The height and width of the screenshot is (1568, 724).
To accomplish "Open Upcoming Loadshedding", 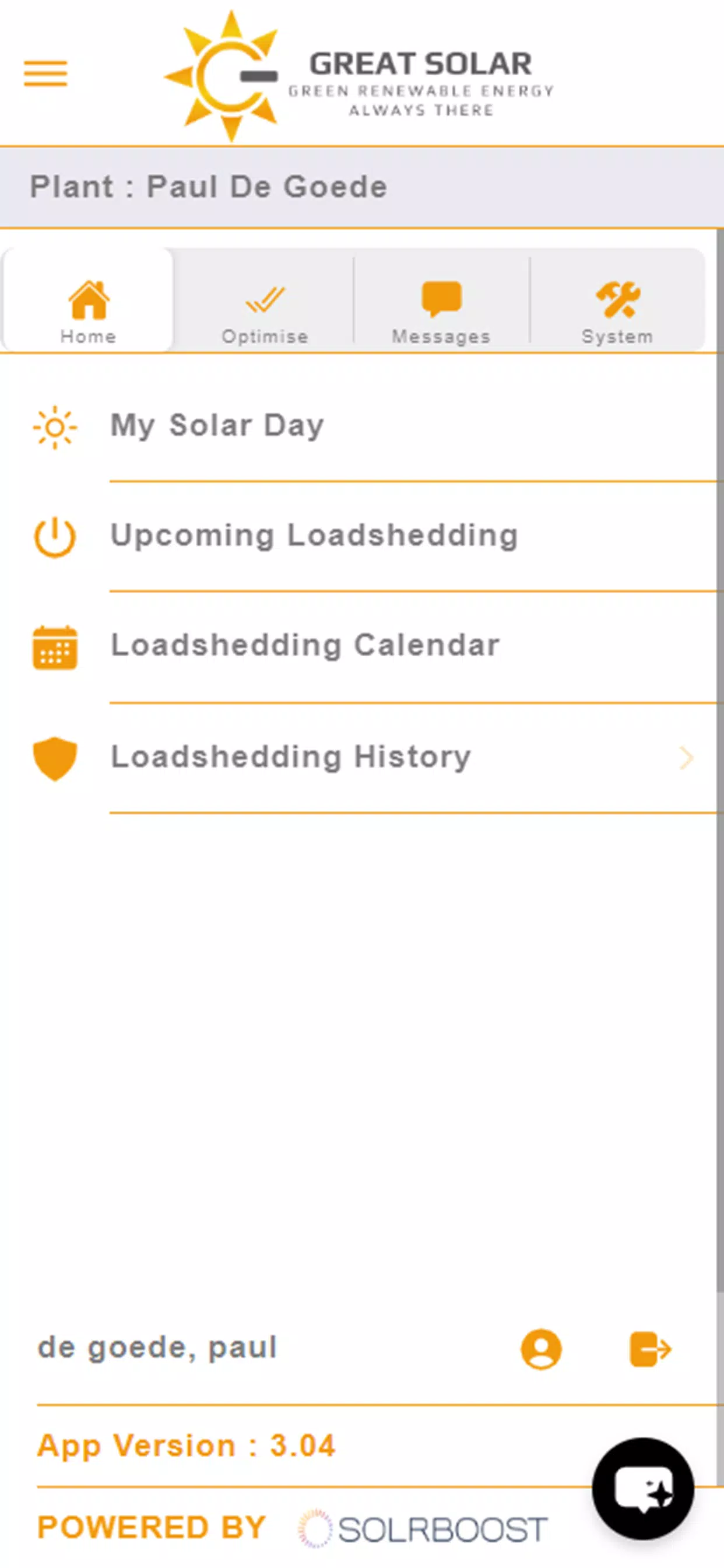I will (315, 535).
